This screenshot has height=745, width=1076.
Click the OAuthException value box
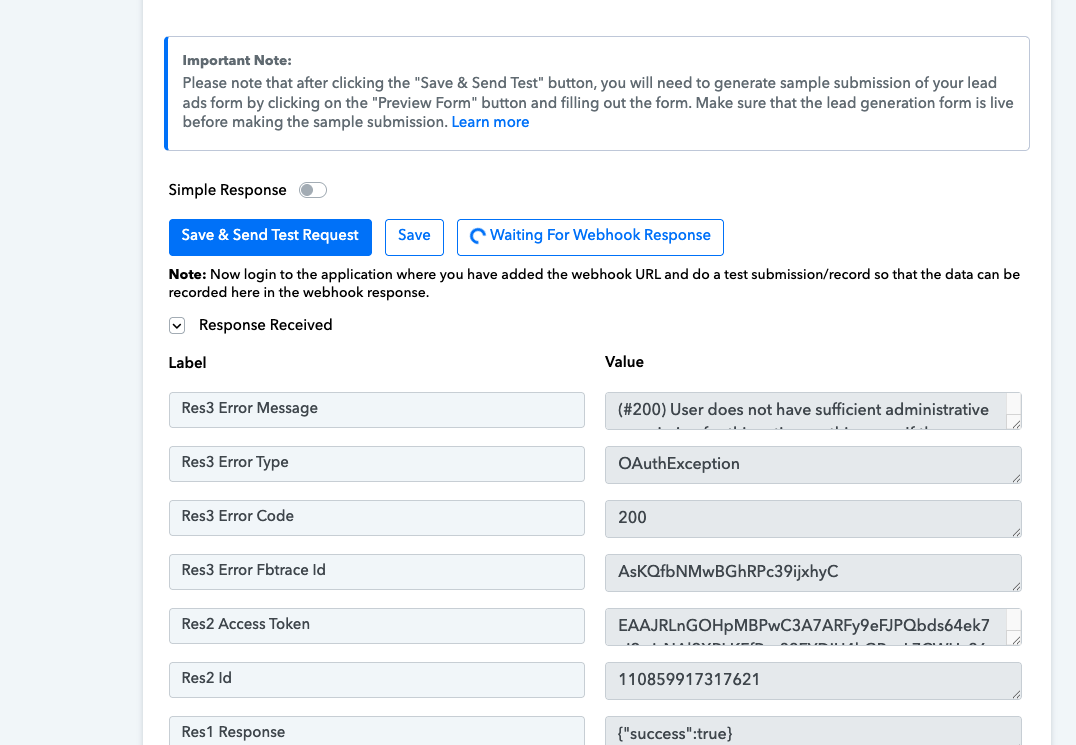pyautogui.click(x=811, y=464)
